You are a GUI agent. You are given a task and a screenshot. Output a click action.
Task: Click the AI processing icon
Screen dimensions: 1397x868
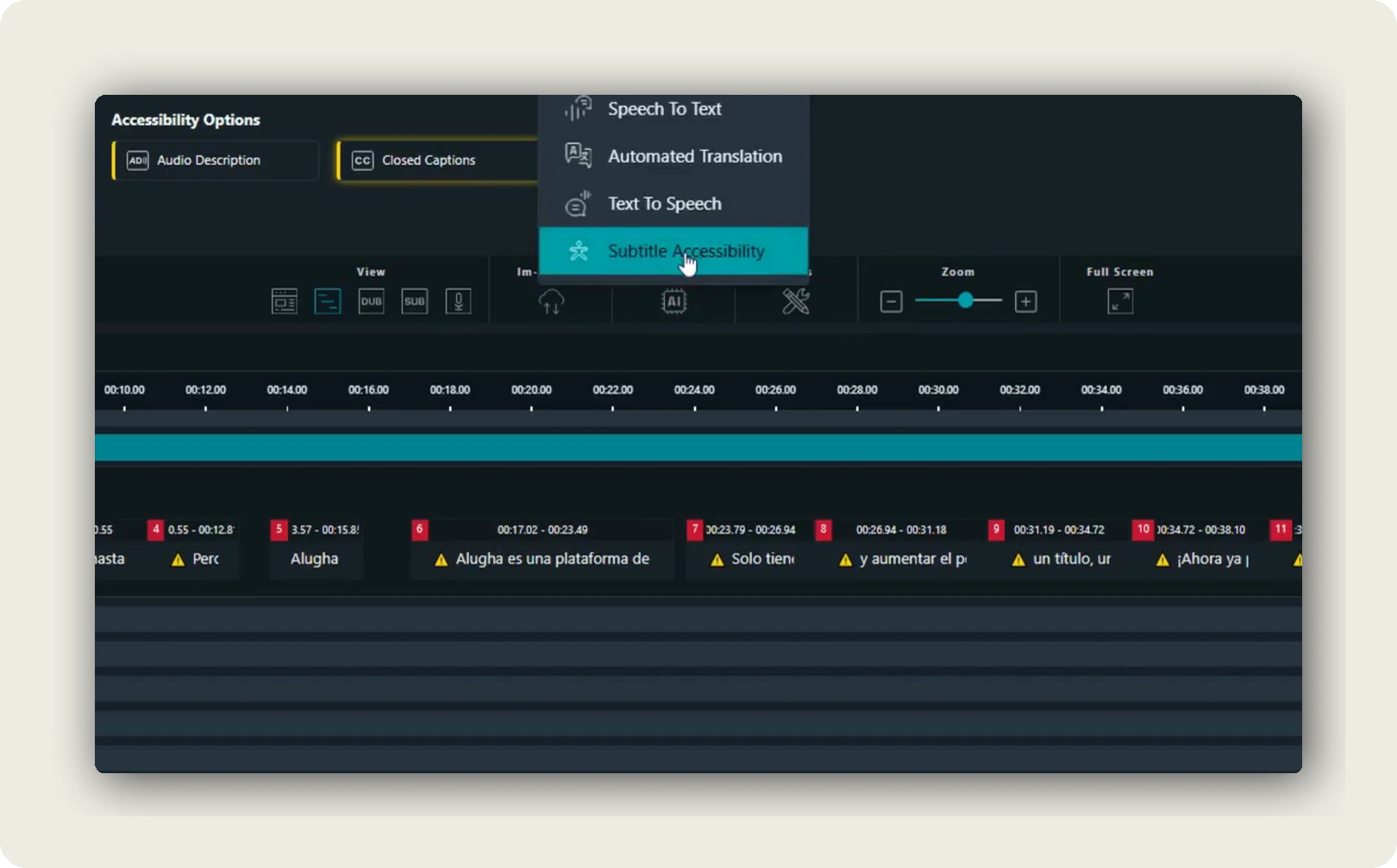pos(673,301)
